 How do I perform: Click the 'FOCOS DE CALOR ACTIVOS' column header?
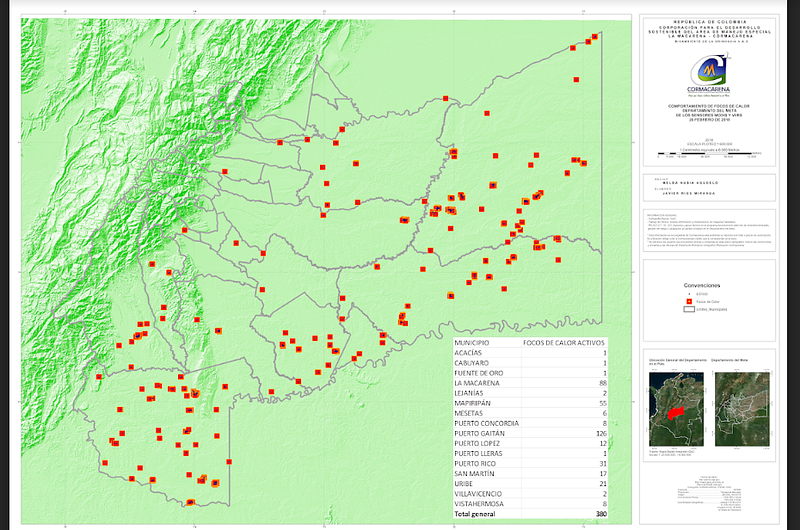point(563,343)
